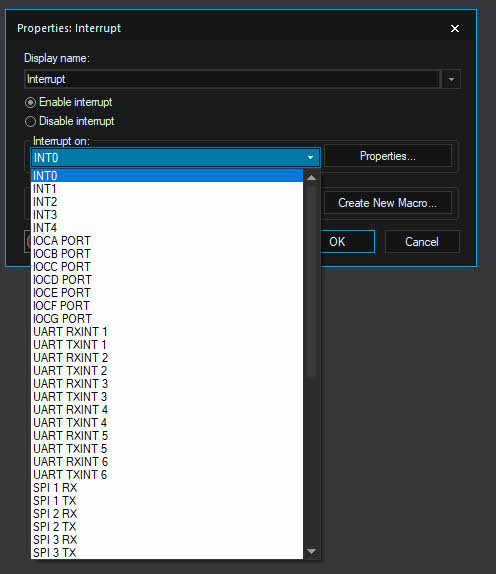Click Create New Macro... button

coord(388,203)
